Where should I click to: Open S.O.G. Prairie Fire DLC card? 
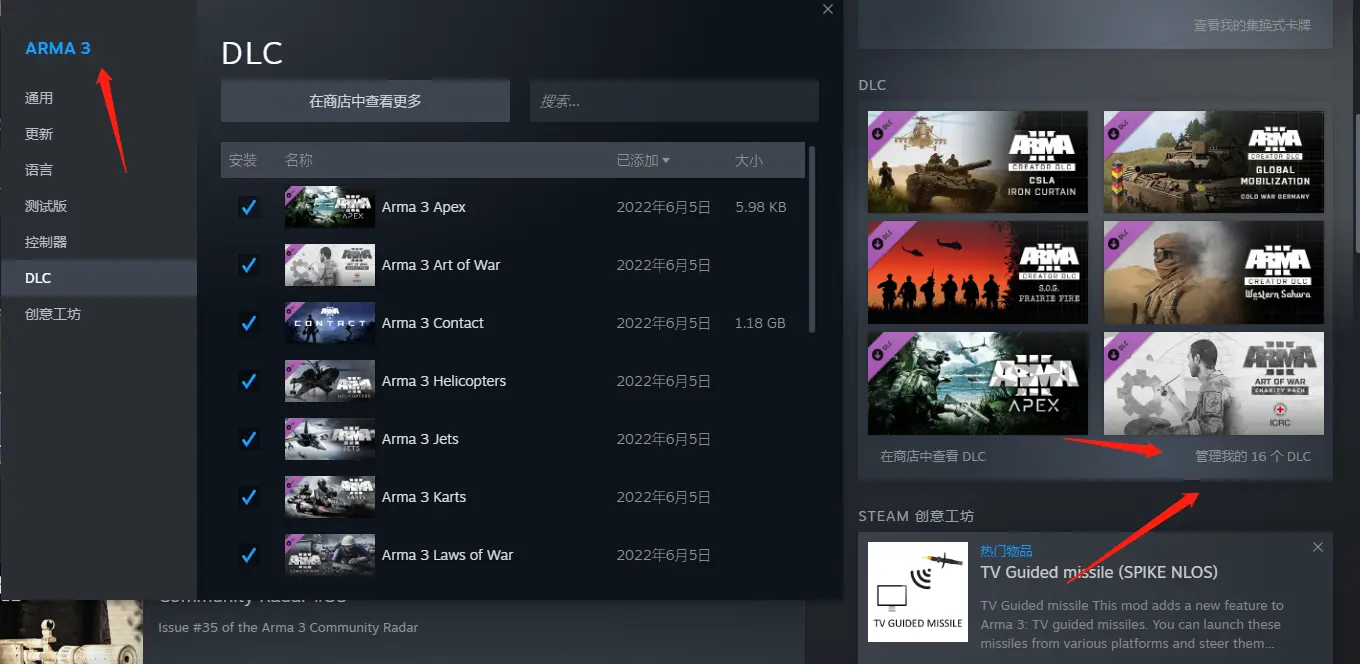pyautogui.click(x=978, y=272)
